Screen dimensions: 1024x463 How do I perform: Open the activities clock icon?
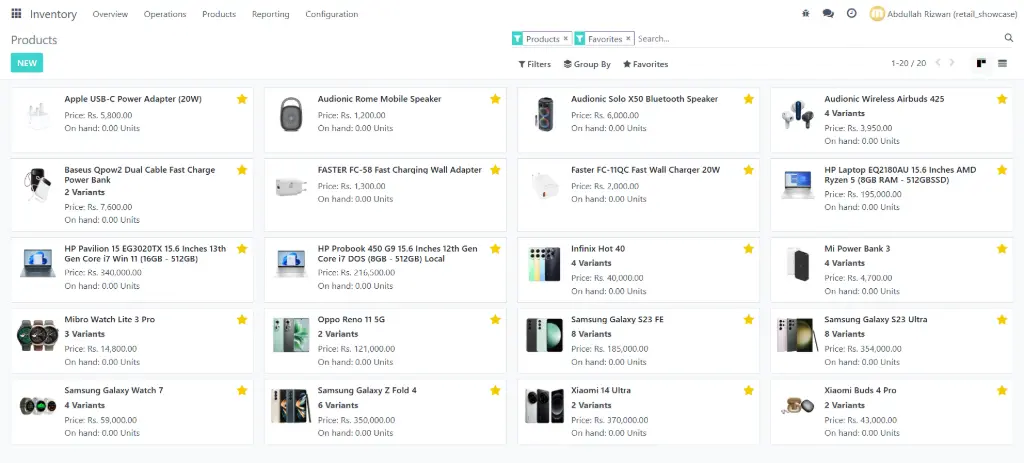pos(851,14)
